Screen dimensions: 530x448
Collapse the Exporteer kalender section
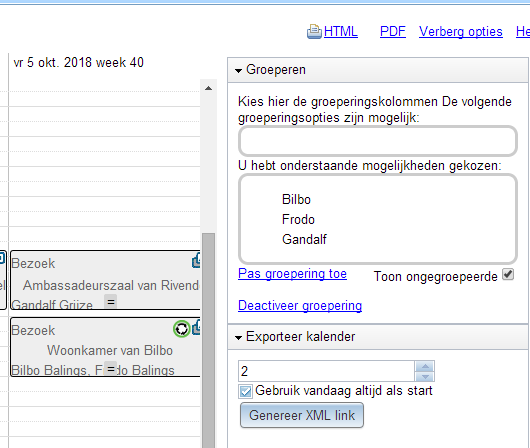238,337
